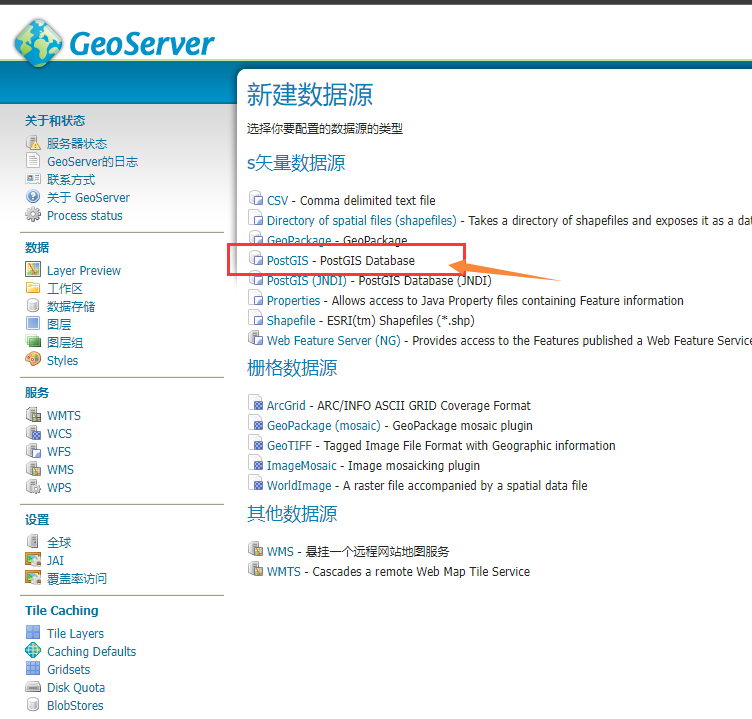Viewport: 752px width, 719px height.
Task: Click the data stores cylinder icon
Action: [x=33, y=306]
